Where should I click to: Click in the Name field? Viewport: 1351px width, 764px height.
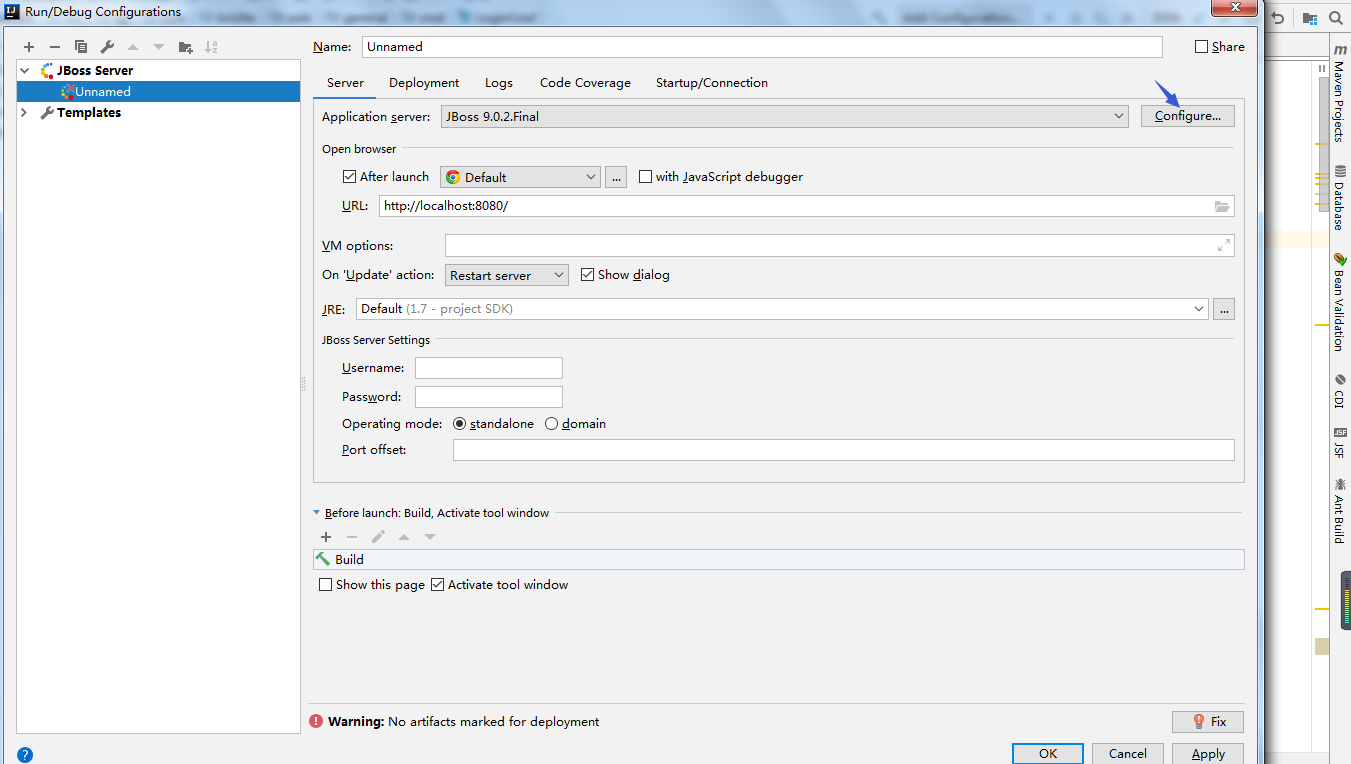[x=762, y=47]
